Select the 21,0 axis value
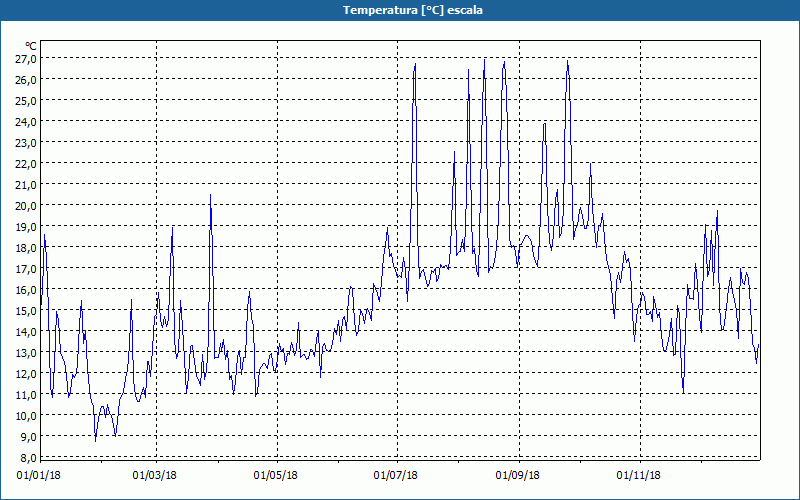The height and width of the screenshot is (500, 800). [26, 185]
